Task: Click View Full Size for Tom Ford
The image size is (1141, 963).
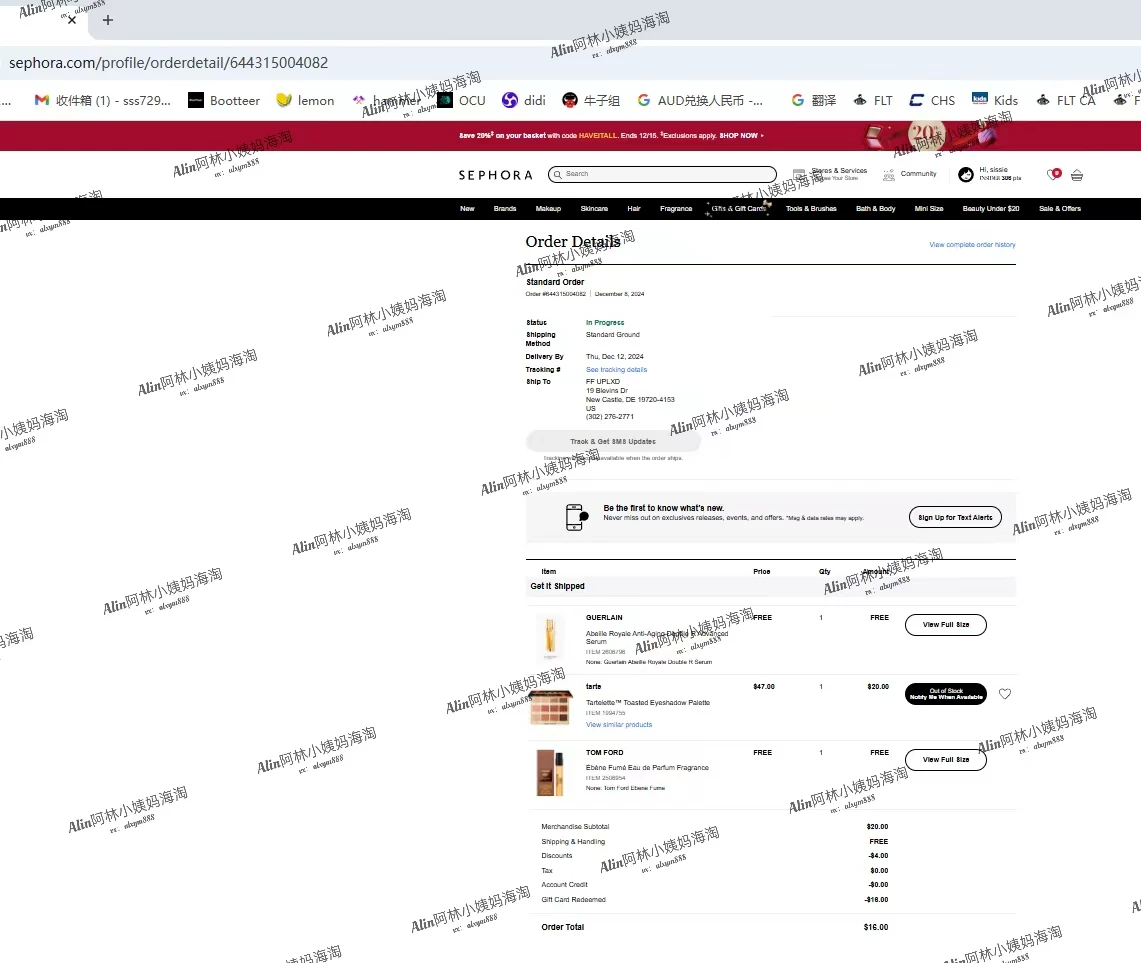Action: point(945,759)
